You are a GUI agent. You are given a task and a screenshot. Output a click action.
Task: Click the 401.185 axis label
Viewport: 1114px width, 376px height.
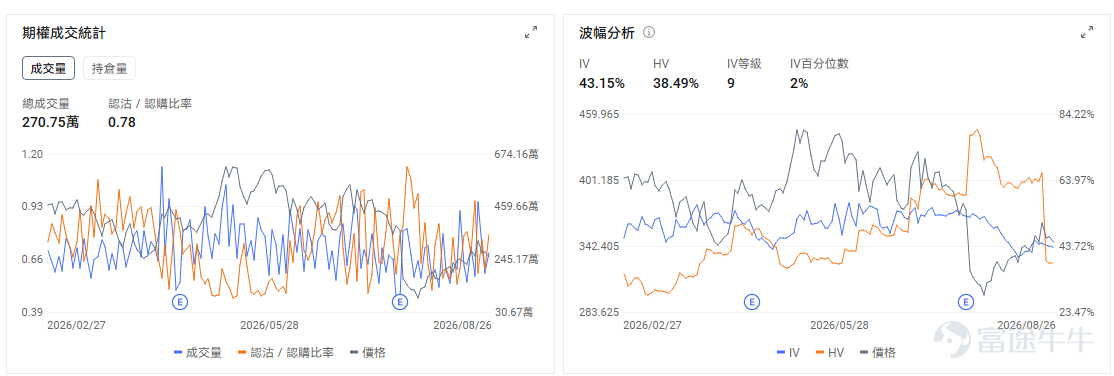click(600, 180)
